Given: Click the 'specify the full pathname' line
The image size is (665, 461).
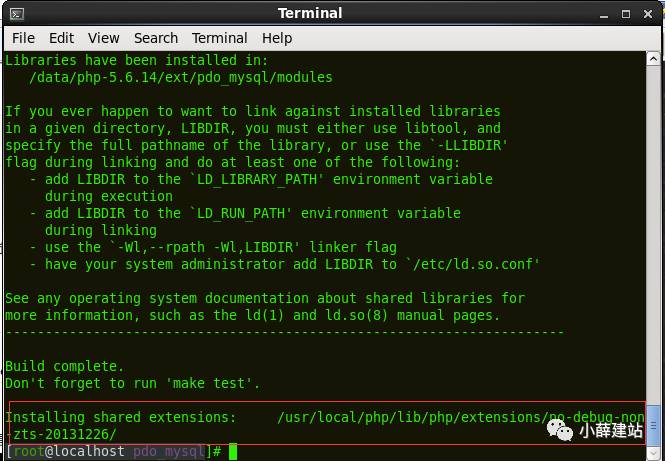Looking at the screenshot, I should [257, 145].
